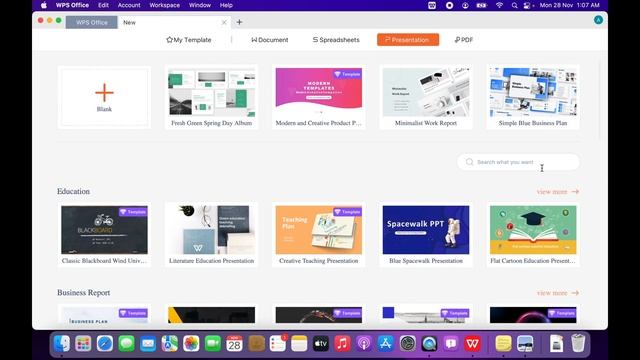Viewport: 640px width, 360px height.
Task: Open Minimalist Work Report template
Action: coord(426,97)
